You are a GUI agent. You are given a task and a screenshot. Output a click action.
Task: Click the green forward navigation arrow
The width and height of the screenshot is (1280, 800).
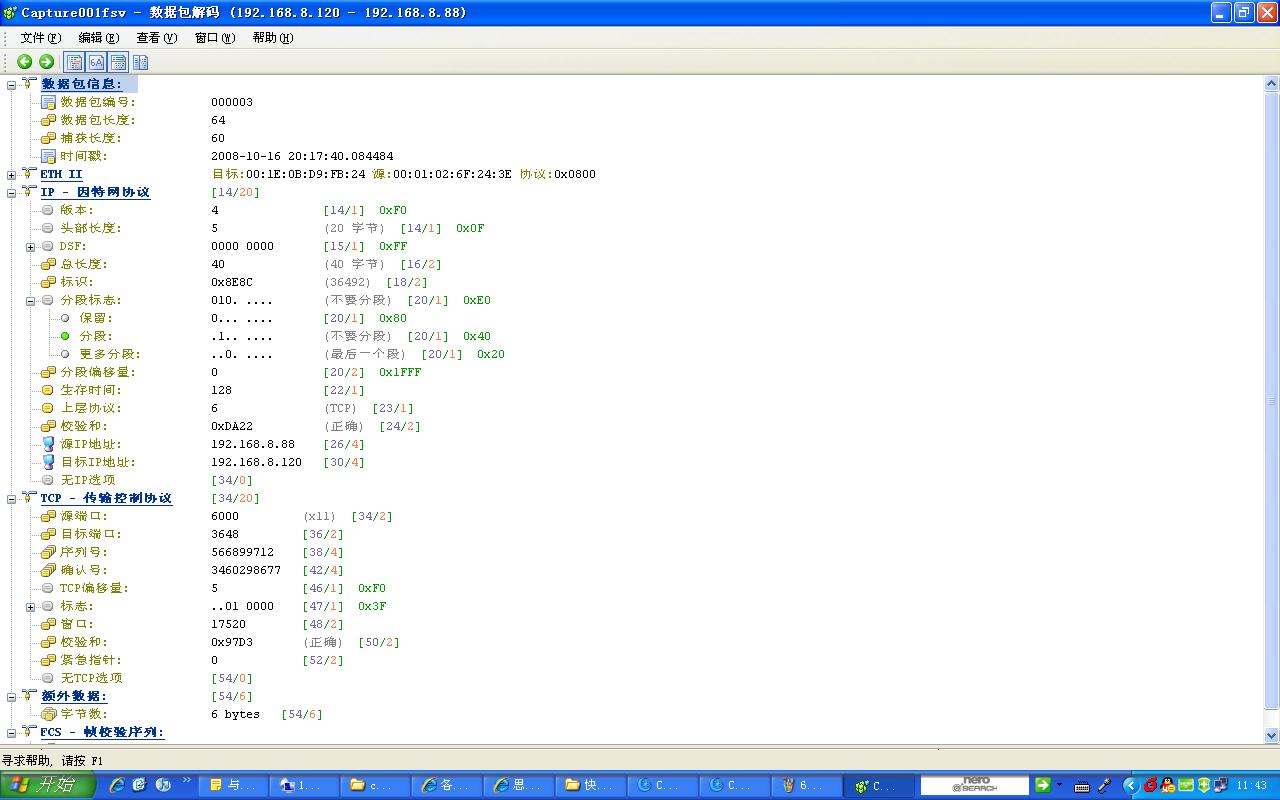point(46,61)
